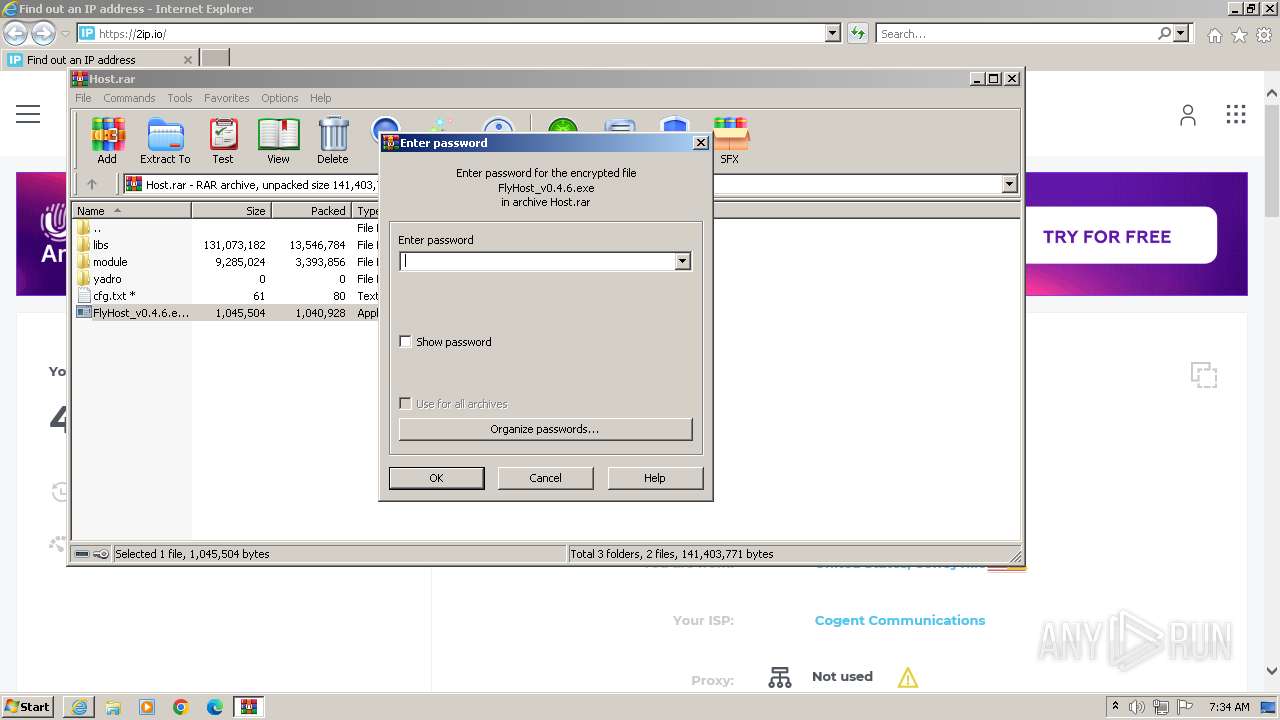The image size is (1280, 720).
Task: Open the Help menu in WinRAR
Action: coord(320,98)
